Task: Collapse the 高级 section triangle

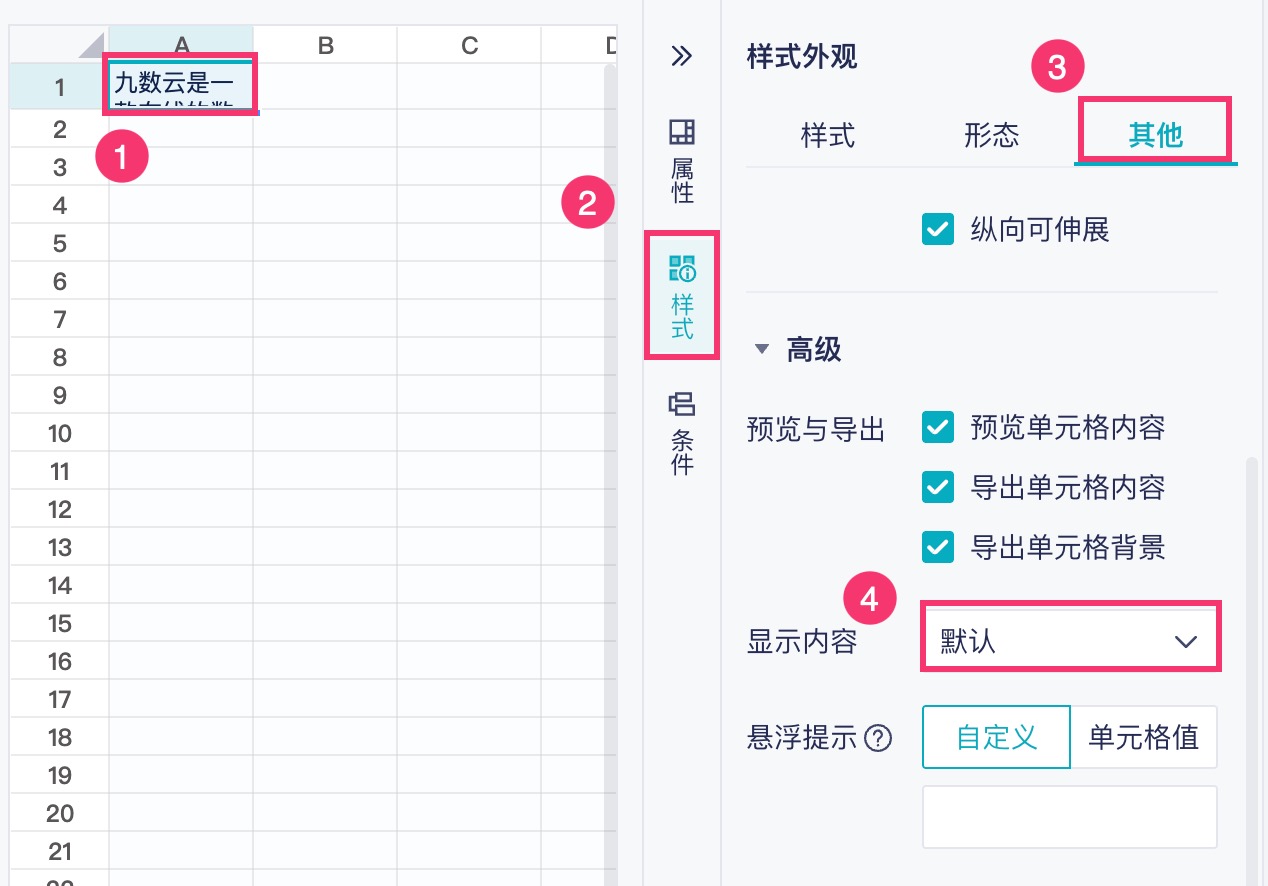Action: (x=763, y=349)
